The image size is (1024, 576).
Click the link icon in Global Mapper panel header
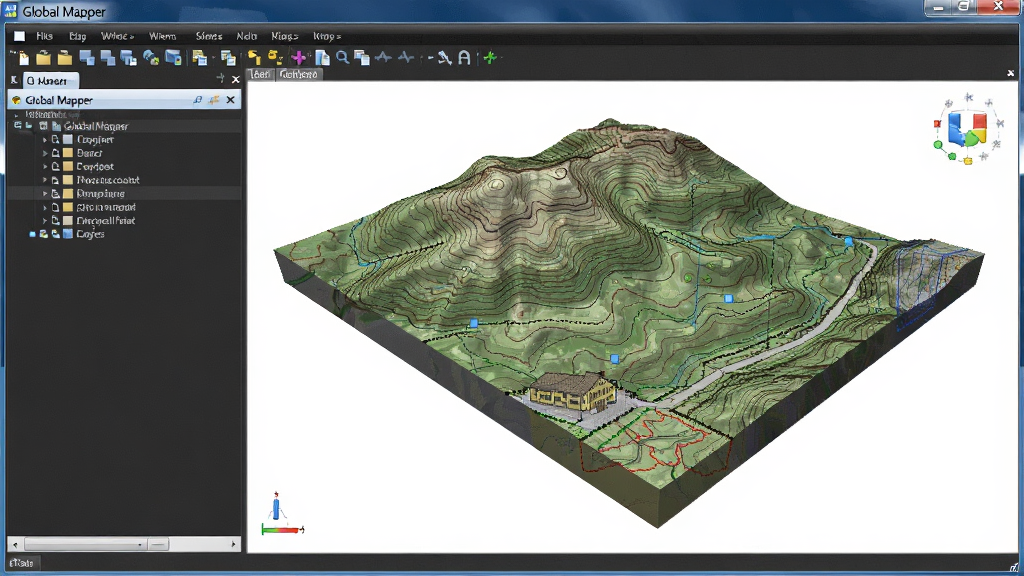[x=197, y=100]
